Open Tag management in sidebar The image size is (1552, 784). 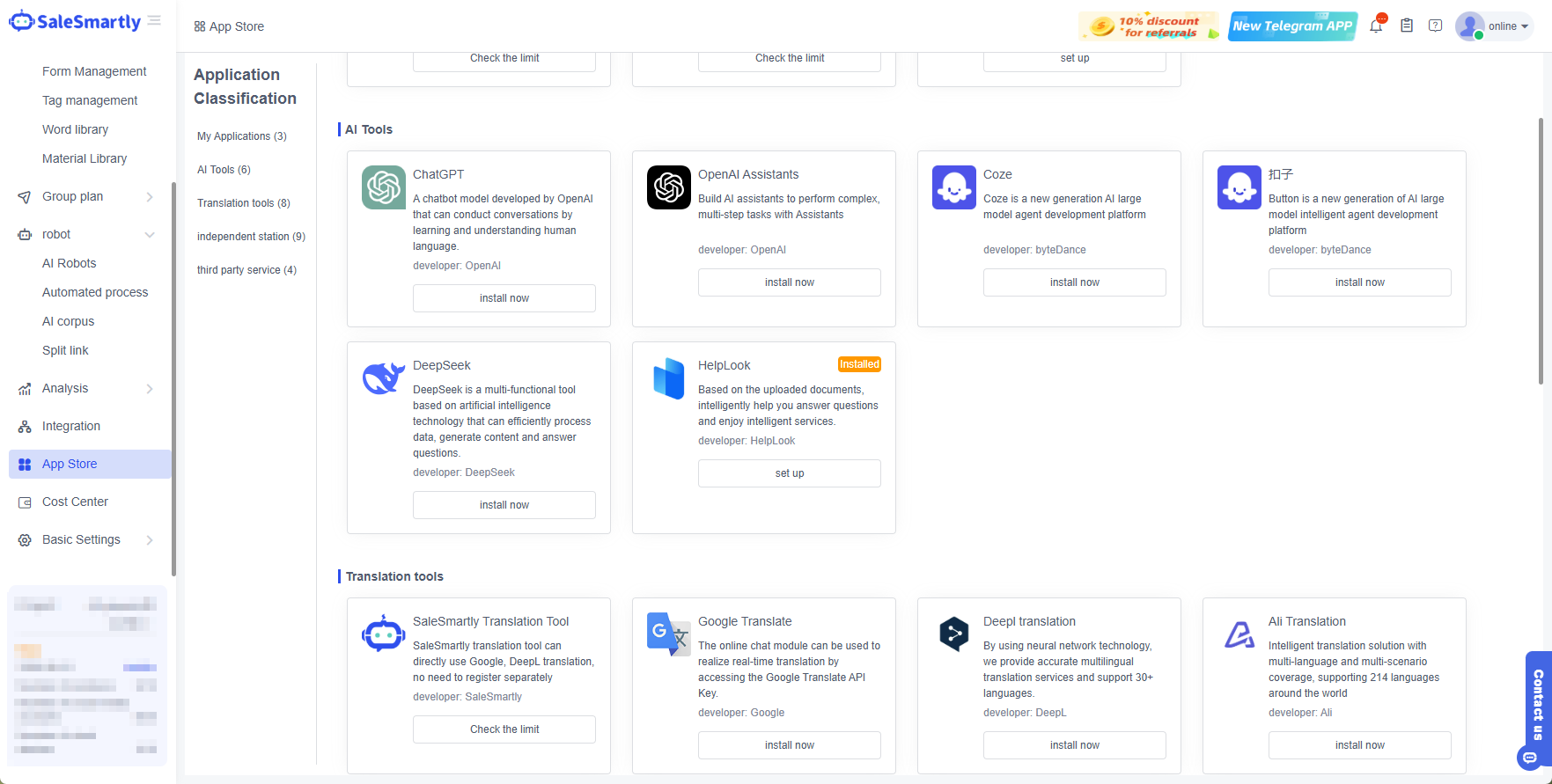(x=90, y=100)
